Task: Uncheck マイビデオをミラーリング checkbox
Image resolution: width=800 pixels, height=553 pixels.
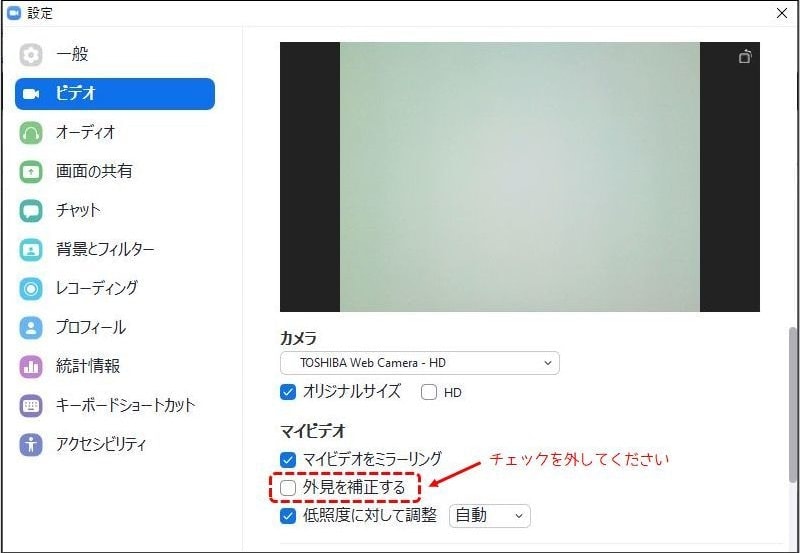Action: click(x=288, y=459)
